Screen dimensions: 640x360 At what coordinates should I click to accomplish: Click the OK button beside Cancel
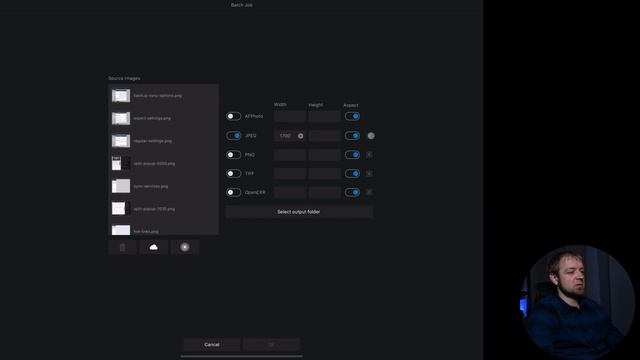pyautogui.click(x=271, y=344)
